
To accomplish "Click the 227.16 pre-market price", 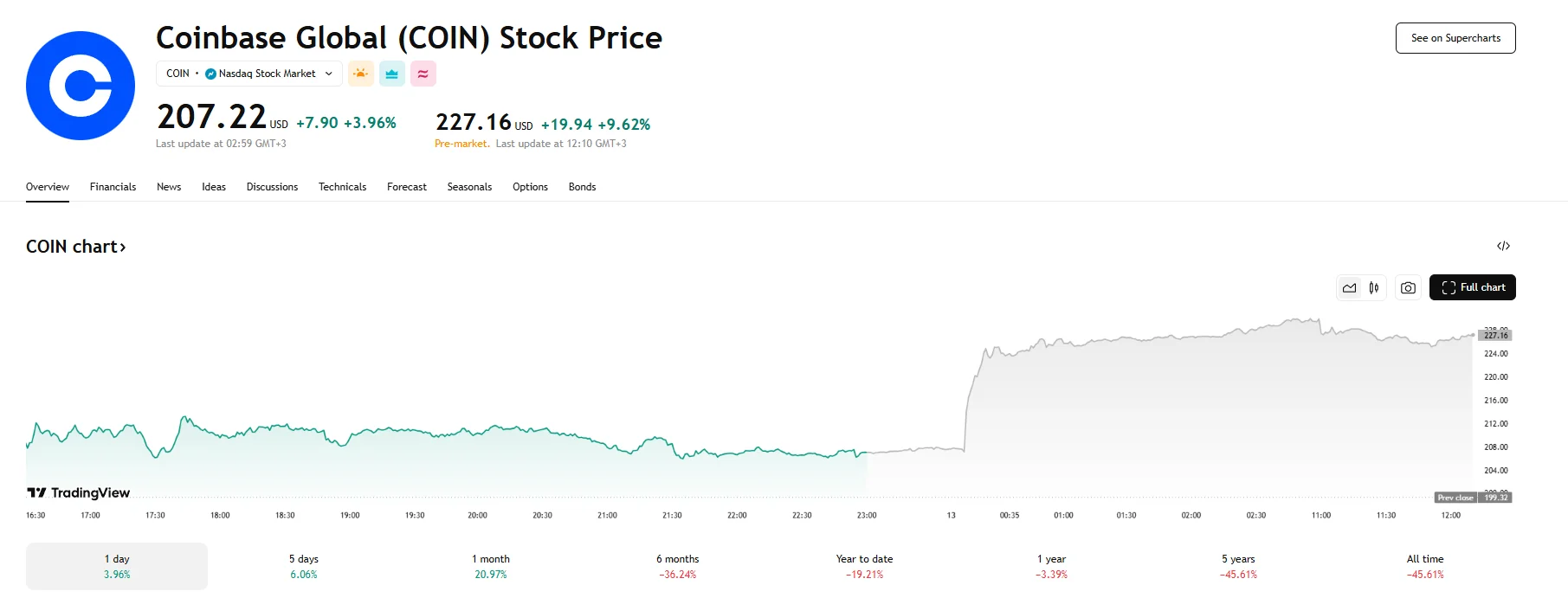I will click(x=484, y=123).
